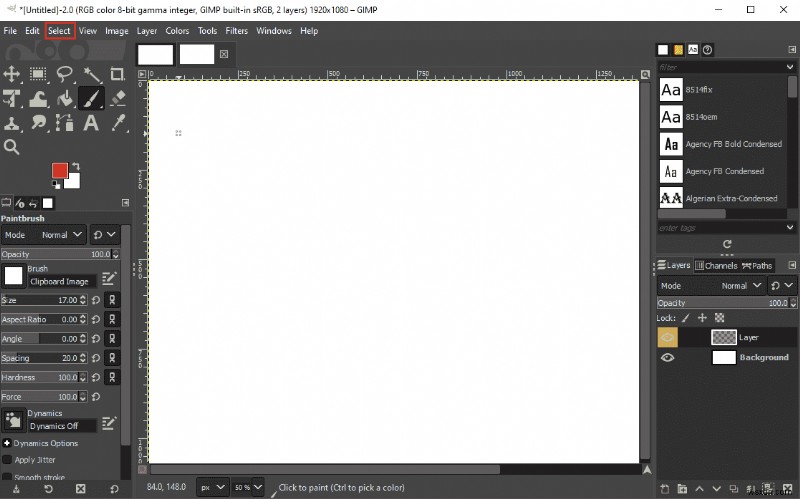This screenshot has height=499, width=800.
Task: Open the zoom level dropdown arrow
Action: [258, 487]
